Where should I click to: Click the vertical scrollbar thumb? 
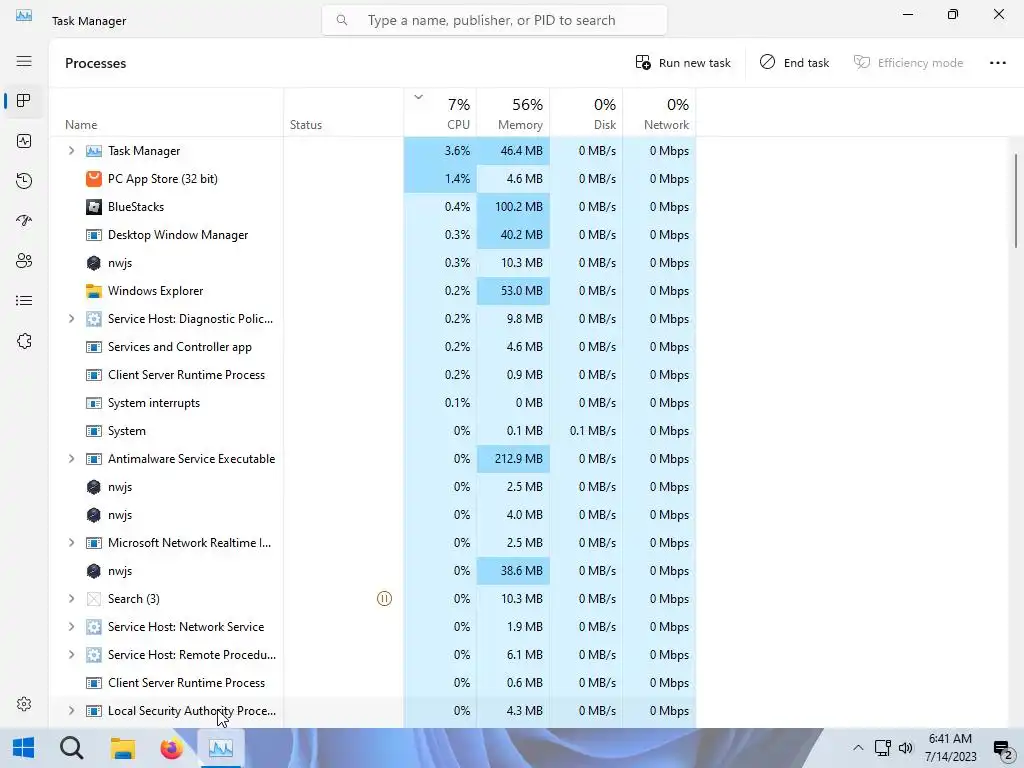1016,200
